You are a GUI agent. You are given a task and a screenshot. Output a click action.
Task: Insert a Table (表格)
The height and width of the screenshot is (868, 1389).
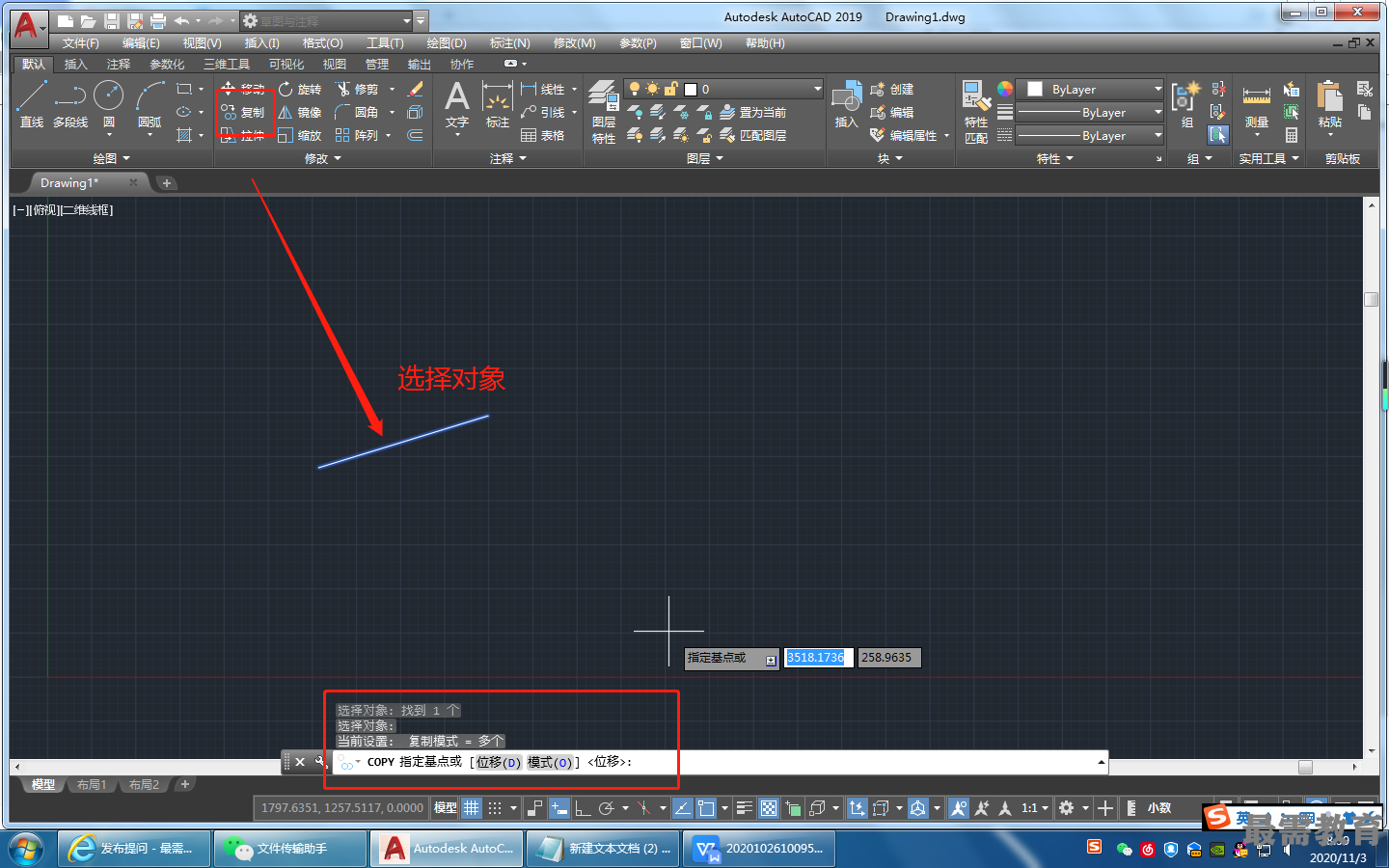tap(543, 135)
